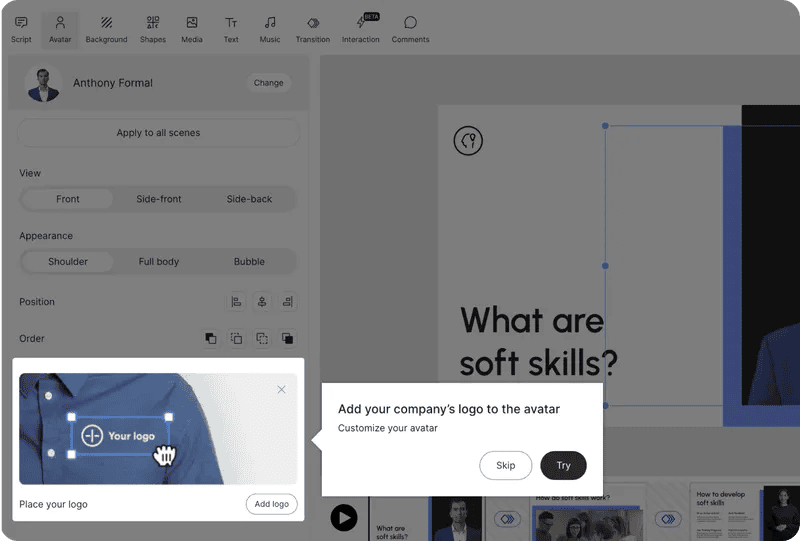Open the Comments panel

[410, 29]
